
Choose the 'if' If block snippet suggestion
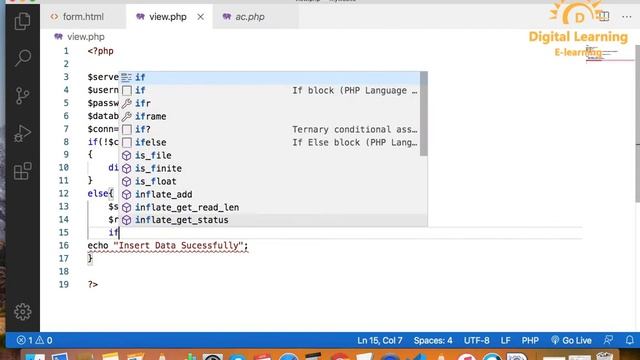pyautogui.click(x=270, y=90)
